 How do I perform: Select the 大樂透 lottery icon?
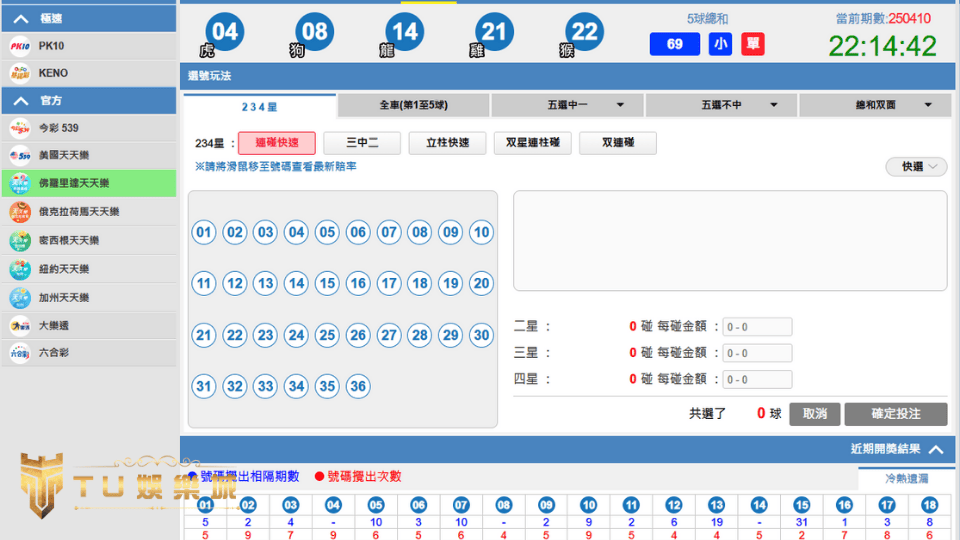coord(20,326)
